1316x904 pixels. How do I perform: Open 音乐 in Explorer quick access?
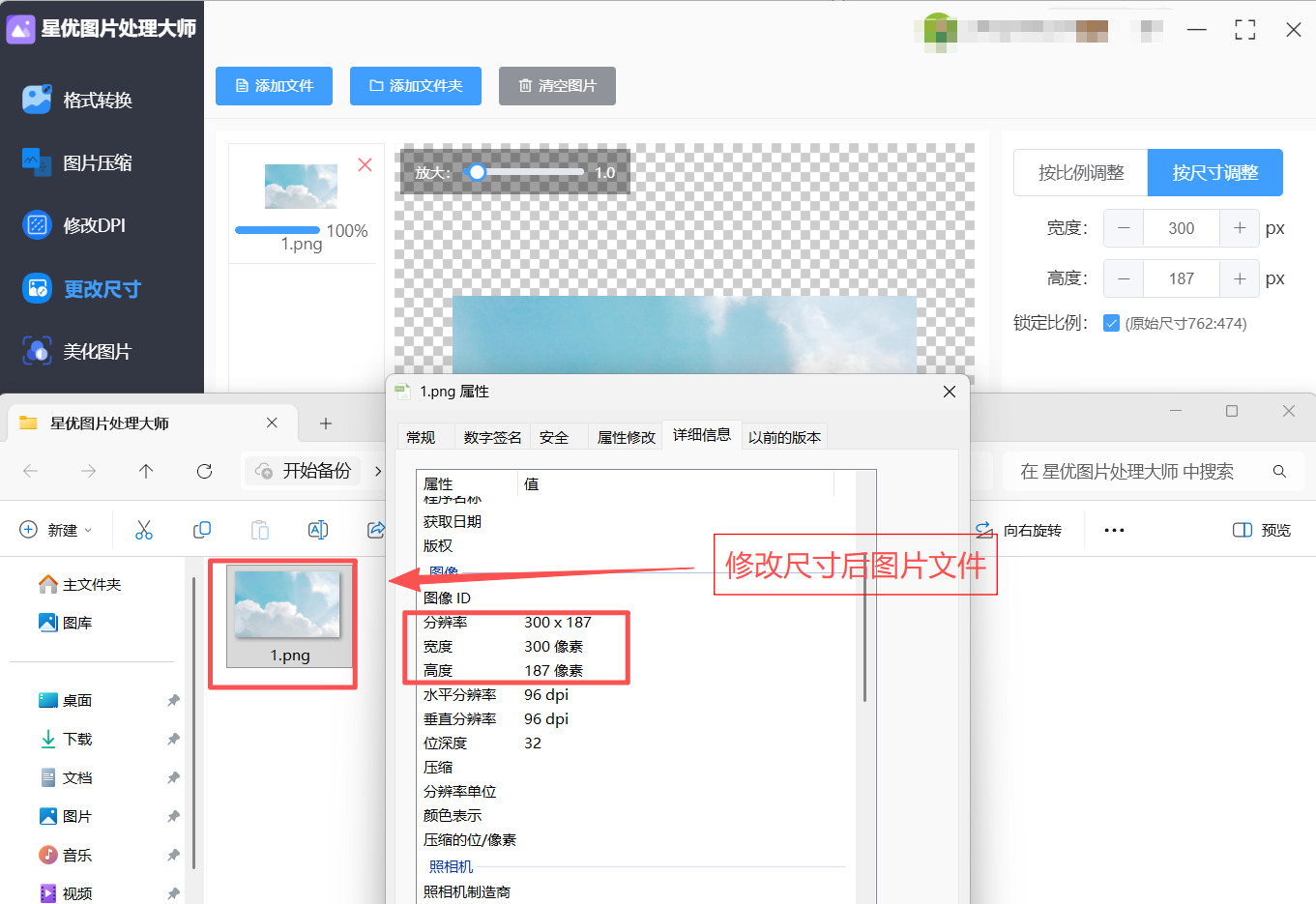pos(66,855)
